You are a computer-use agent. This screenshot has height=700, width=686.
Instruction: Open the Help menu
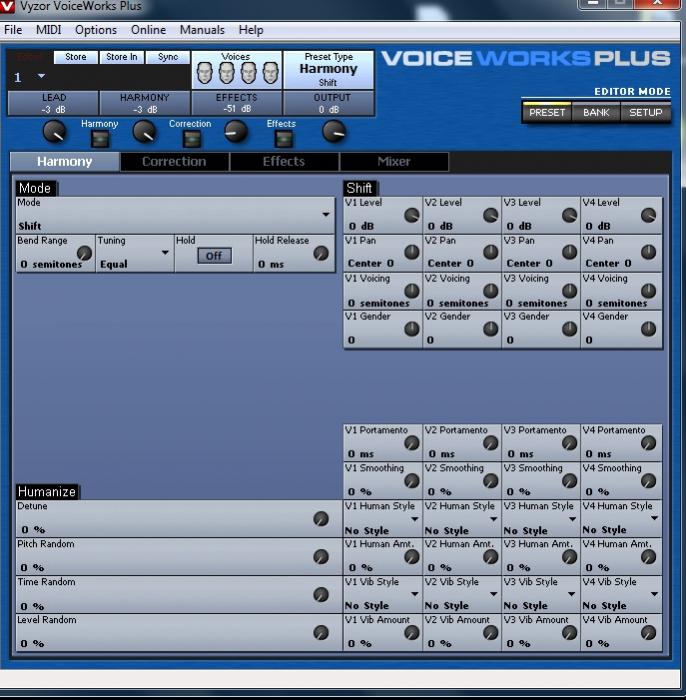click(x=251, y=30)
